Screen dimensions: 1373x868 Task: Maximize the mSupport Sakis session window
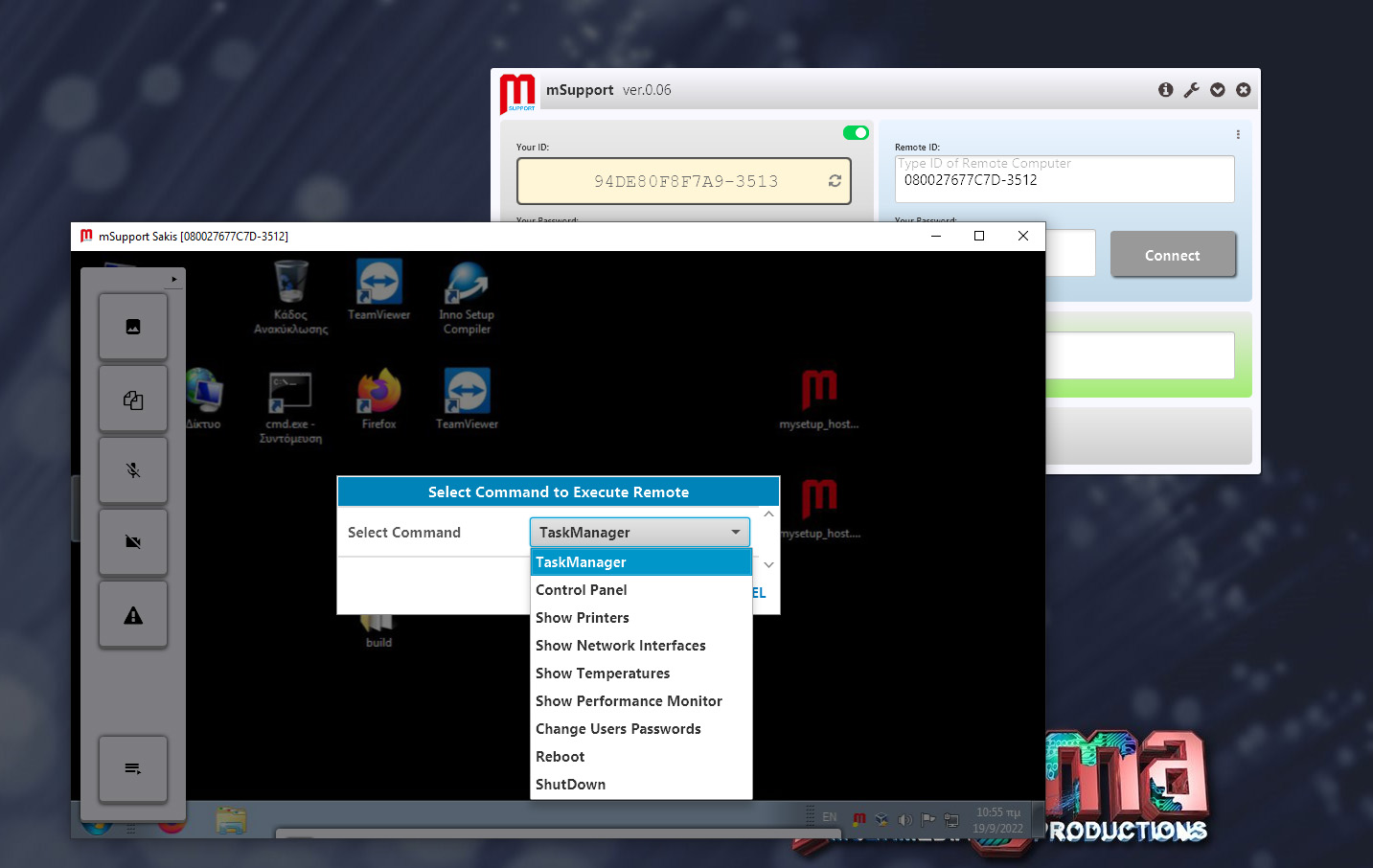point(979,236)
